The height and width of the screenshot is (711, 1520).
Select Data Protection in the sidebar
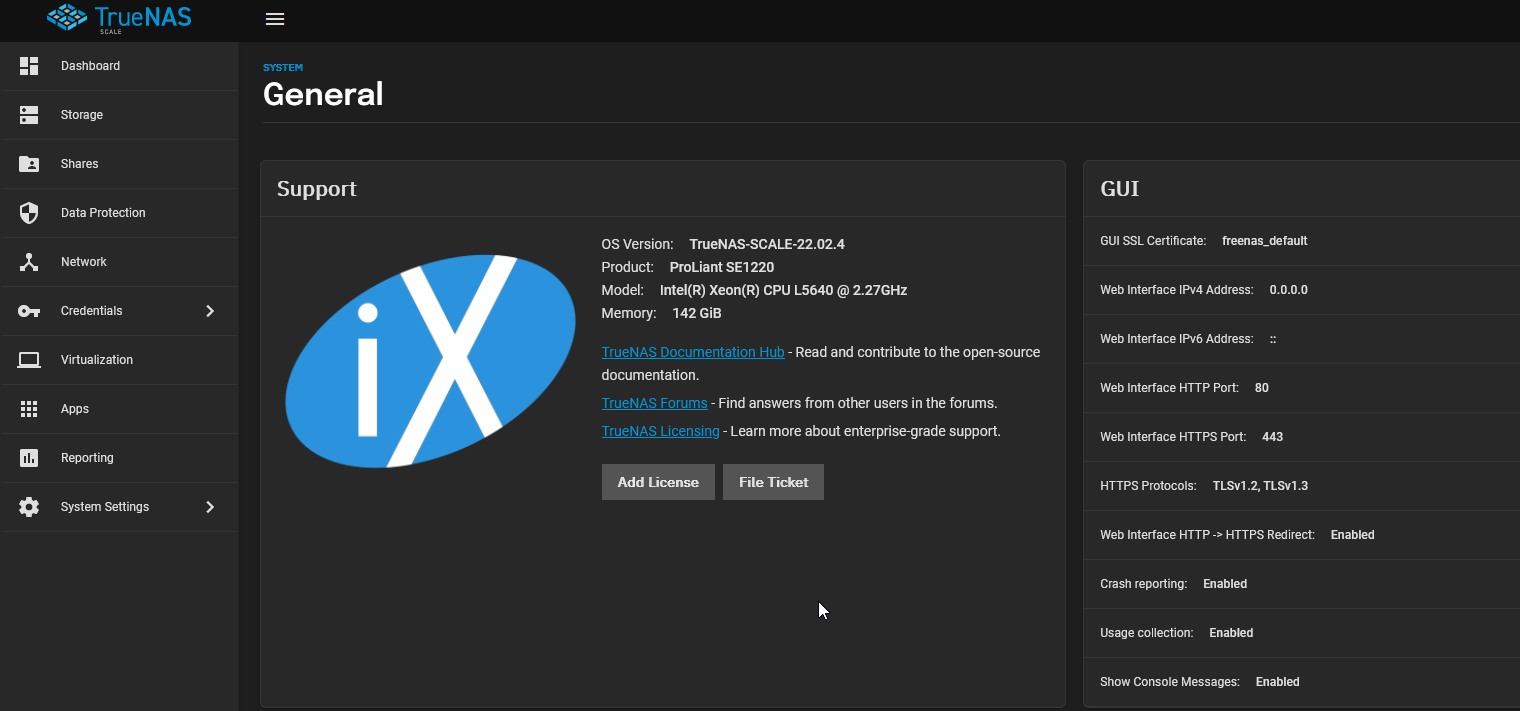pyautogui.click(x=119, y=213)
